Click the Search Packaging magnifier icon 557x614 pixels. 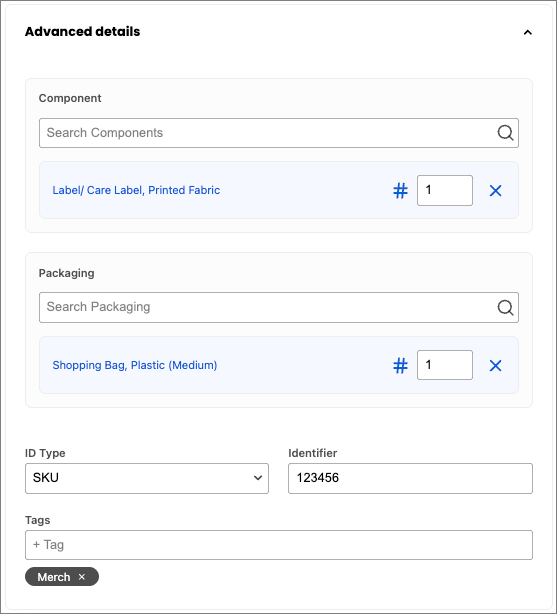tap(505, 307)
